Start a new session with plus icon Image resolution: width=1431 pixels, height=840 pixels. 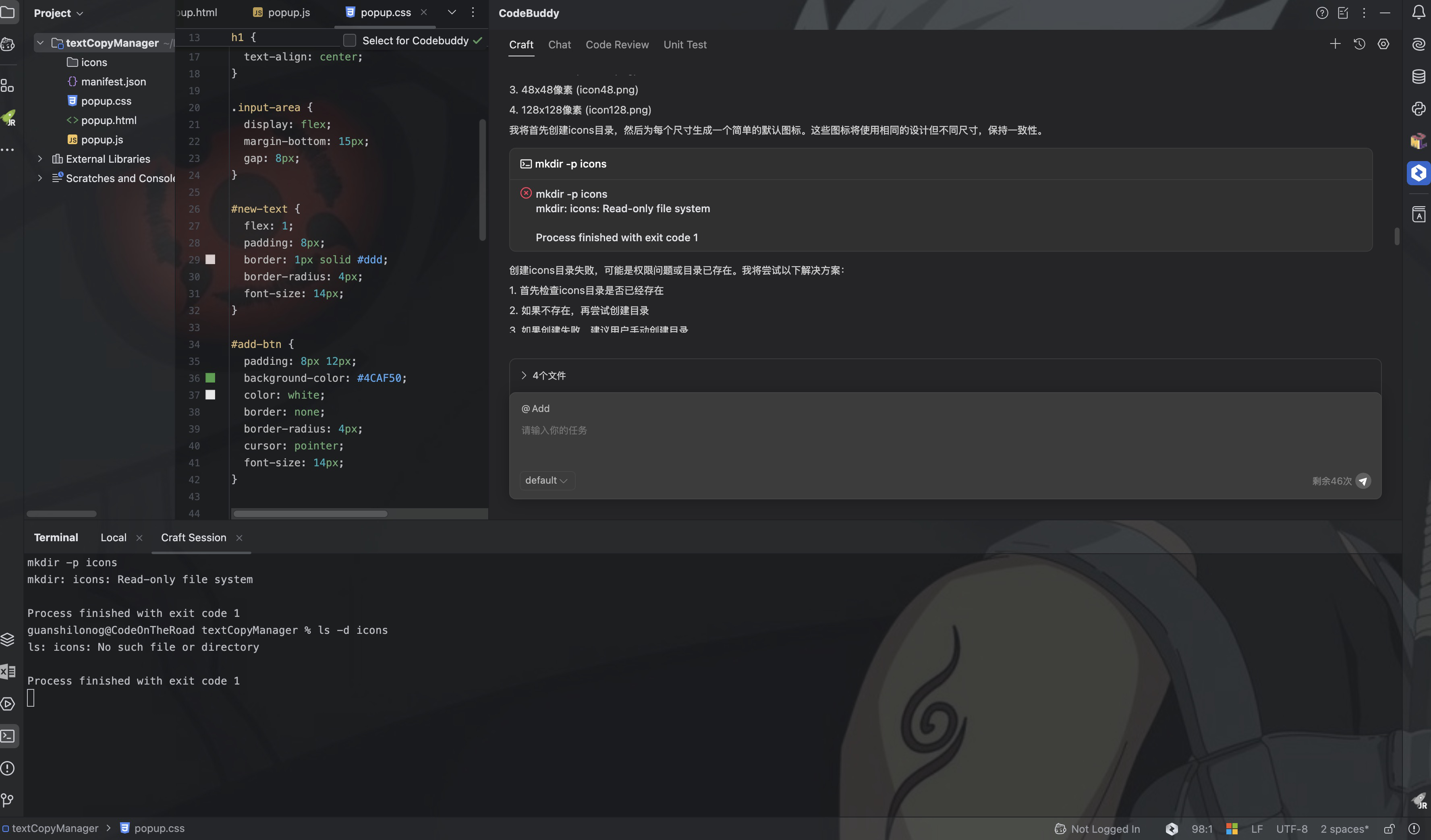click(x=1335, y=44)
